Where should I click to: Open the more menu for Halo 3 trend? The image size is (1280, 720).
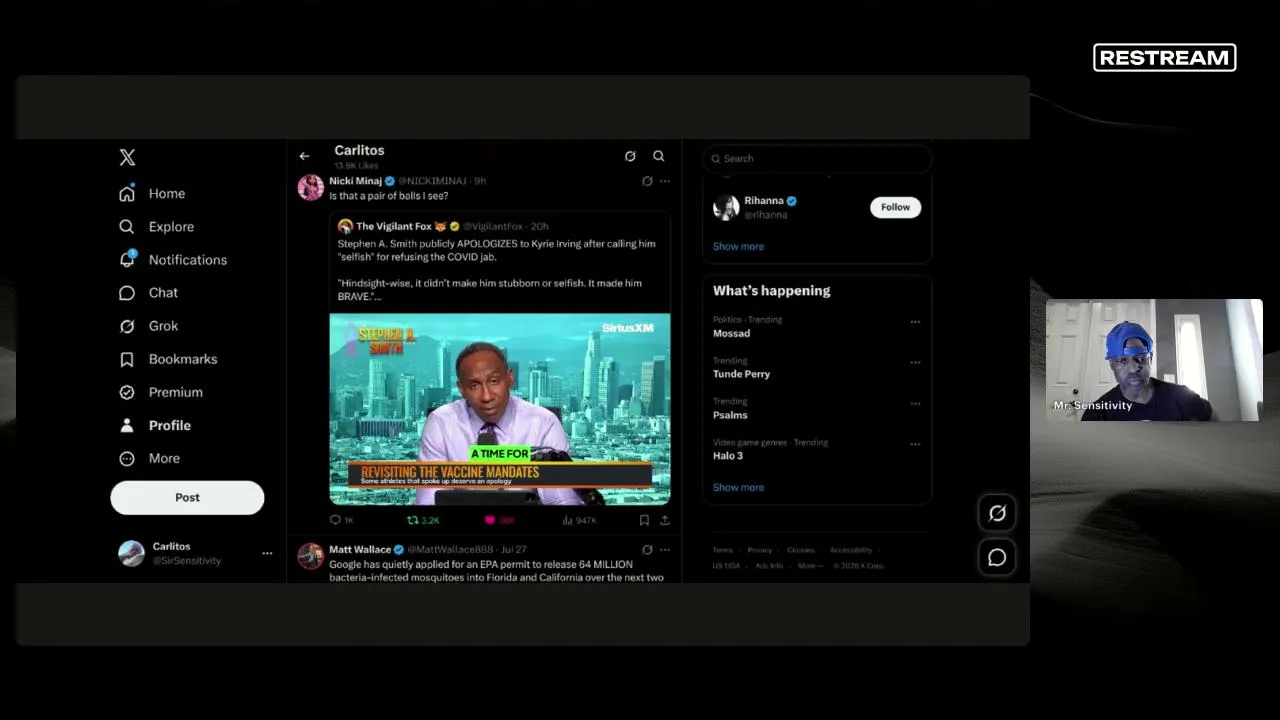click(x=915, y=444)
